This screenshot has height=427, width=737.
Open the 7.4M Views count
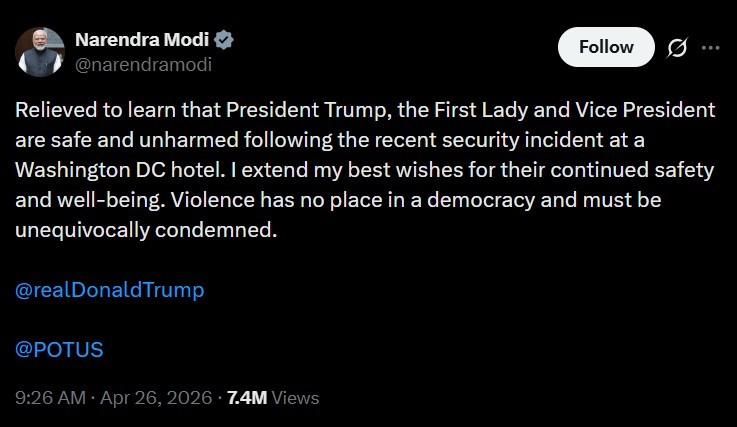point(247,397)
